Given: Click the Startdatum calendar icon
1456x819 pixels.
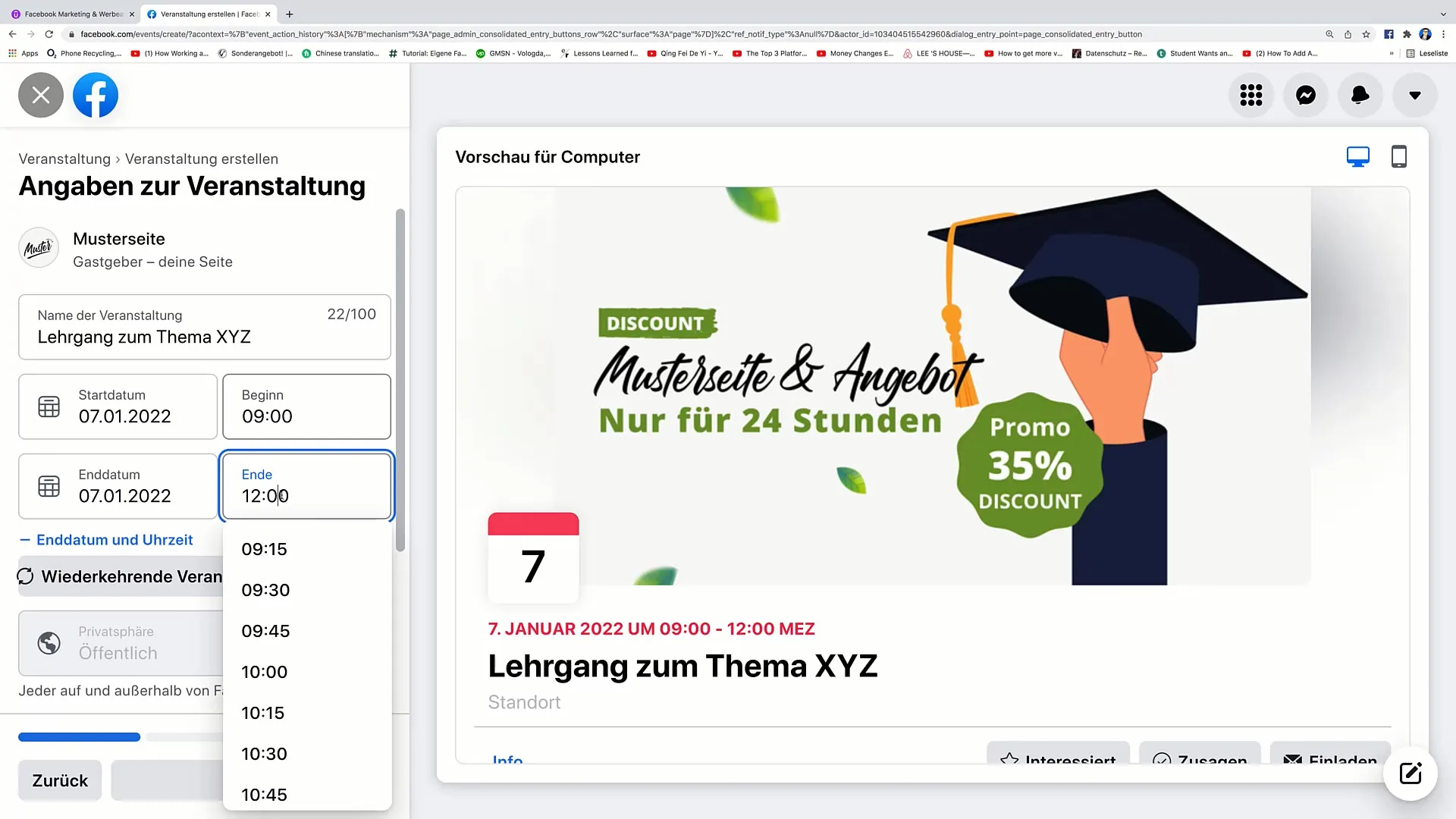Looking at the screenshot, I should (x=49, y=406).
